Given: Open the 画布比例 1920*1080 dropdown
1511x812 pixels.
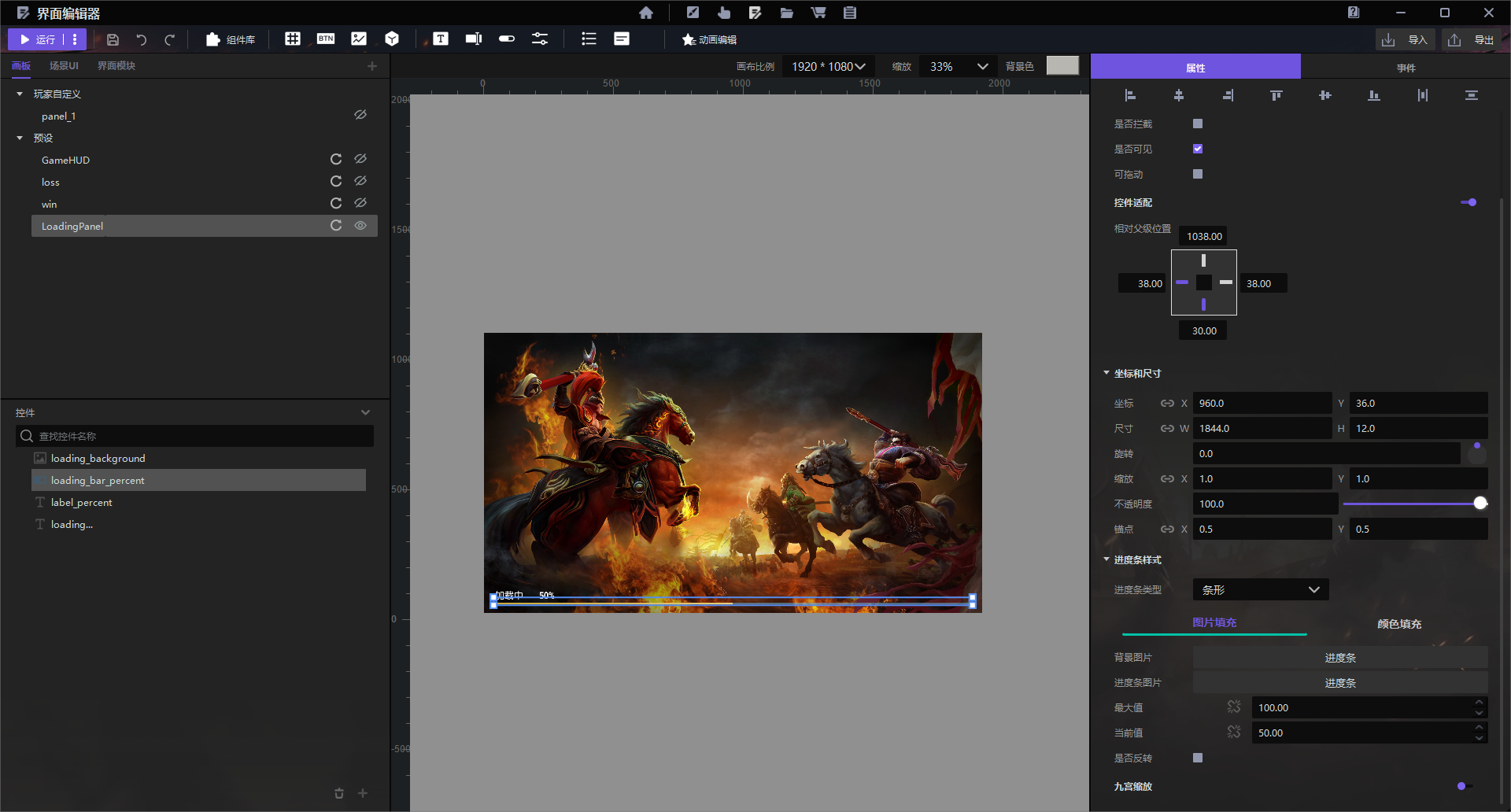Looking at the screenshot, I should tap(828, 67).
